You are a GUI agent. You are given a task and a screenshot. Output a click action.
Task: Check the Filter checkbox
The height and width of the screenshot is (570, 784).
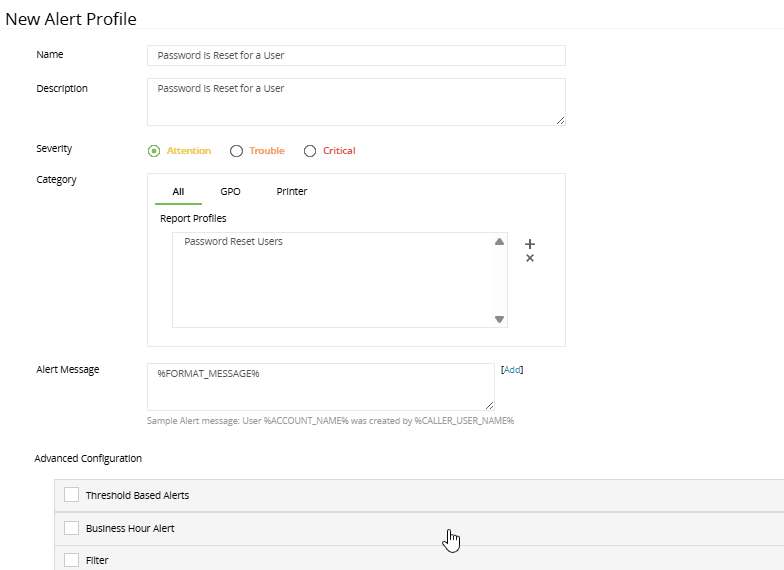click(x=71, y=560)
